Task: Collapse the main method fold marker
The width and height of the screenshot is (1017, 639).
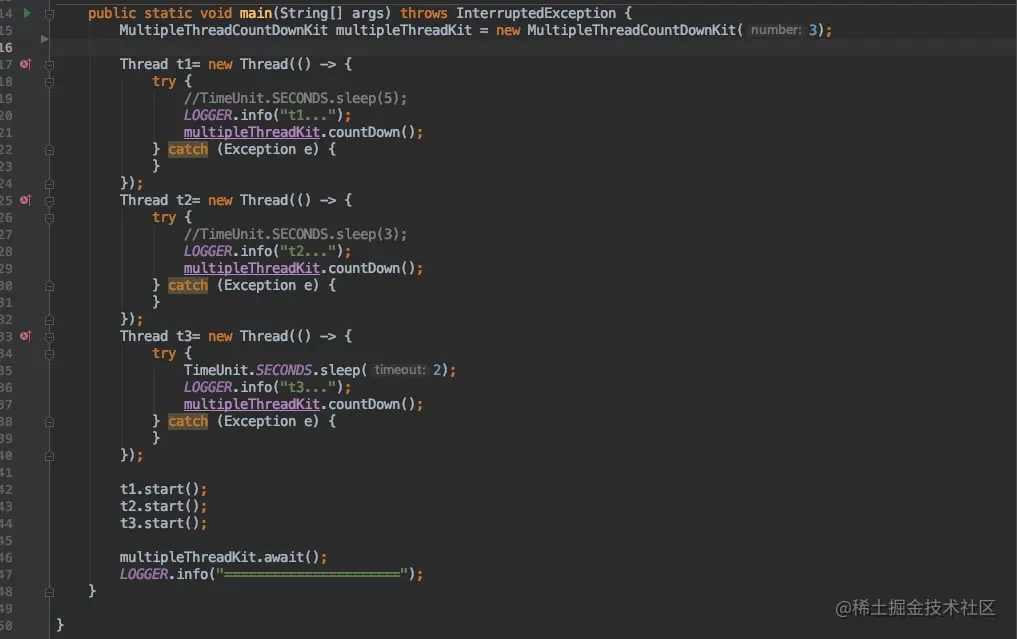Action: coord(49,13)
